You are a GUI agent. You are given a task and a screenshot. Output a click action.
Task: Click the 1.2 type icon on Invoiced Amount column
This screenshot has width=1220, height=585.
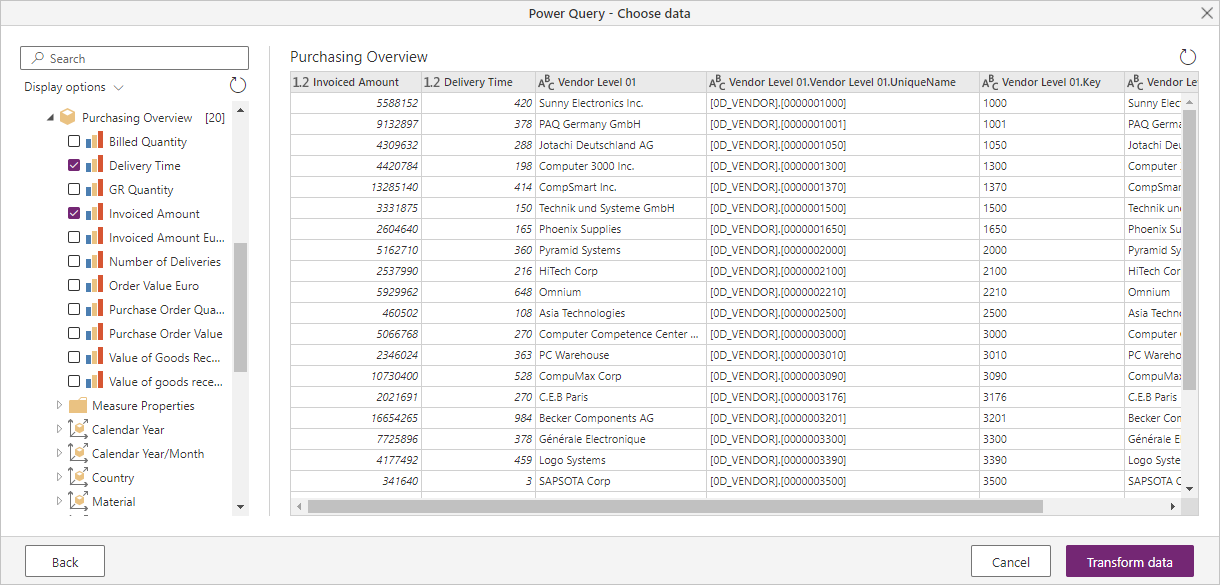pos(299,81)
